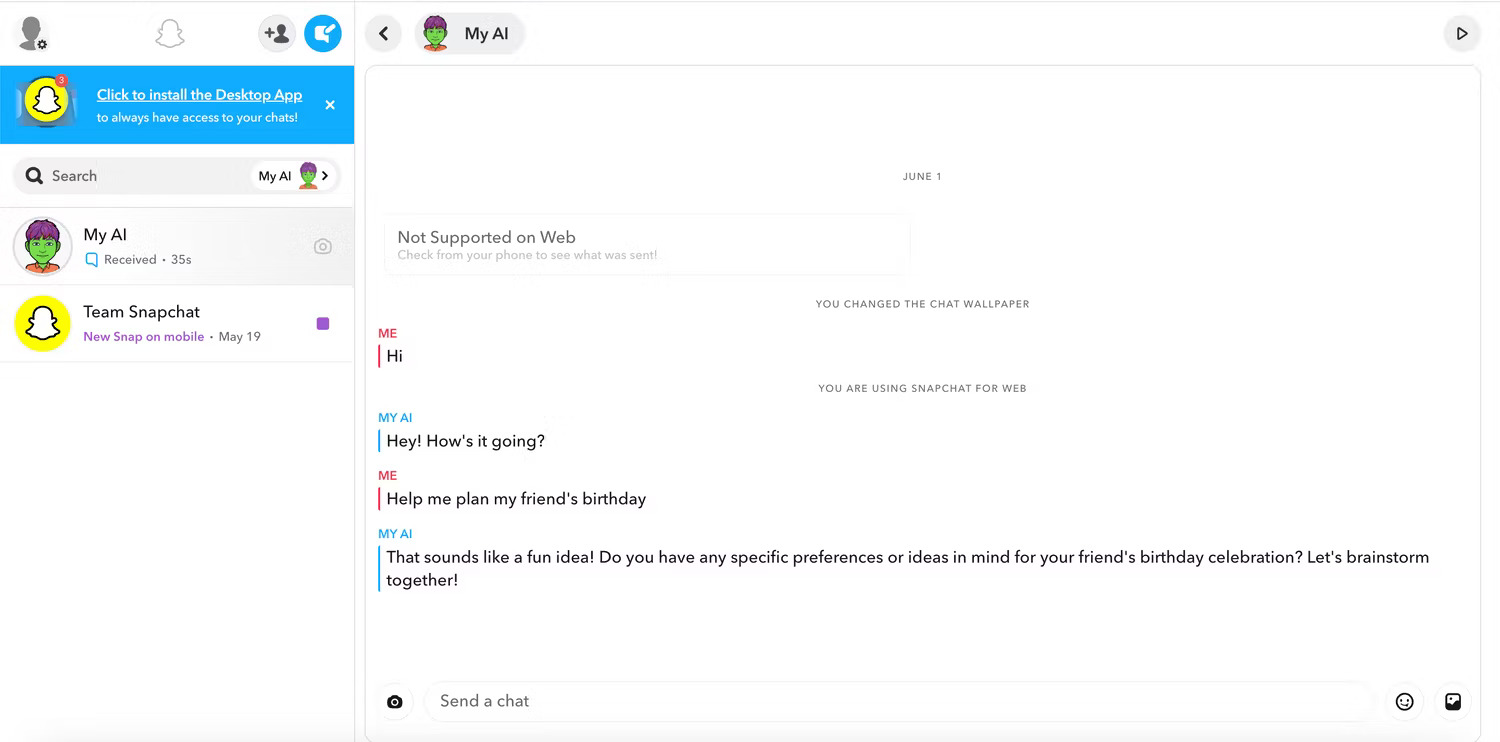Open the search magnifying glass icon

coord(35,176)
